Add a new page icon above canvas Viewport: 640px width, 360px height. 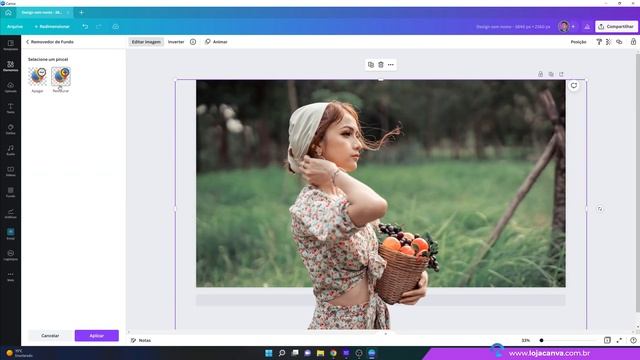561,74
